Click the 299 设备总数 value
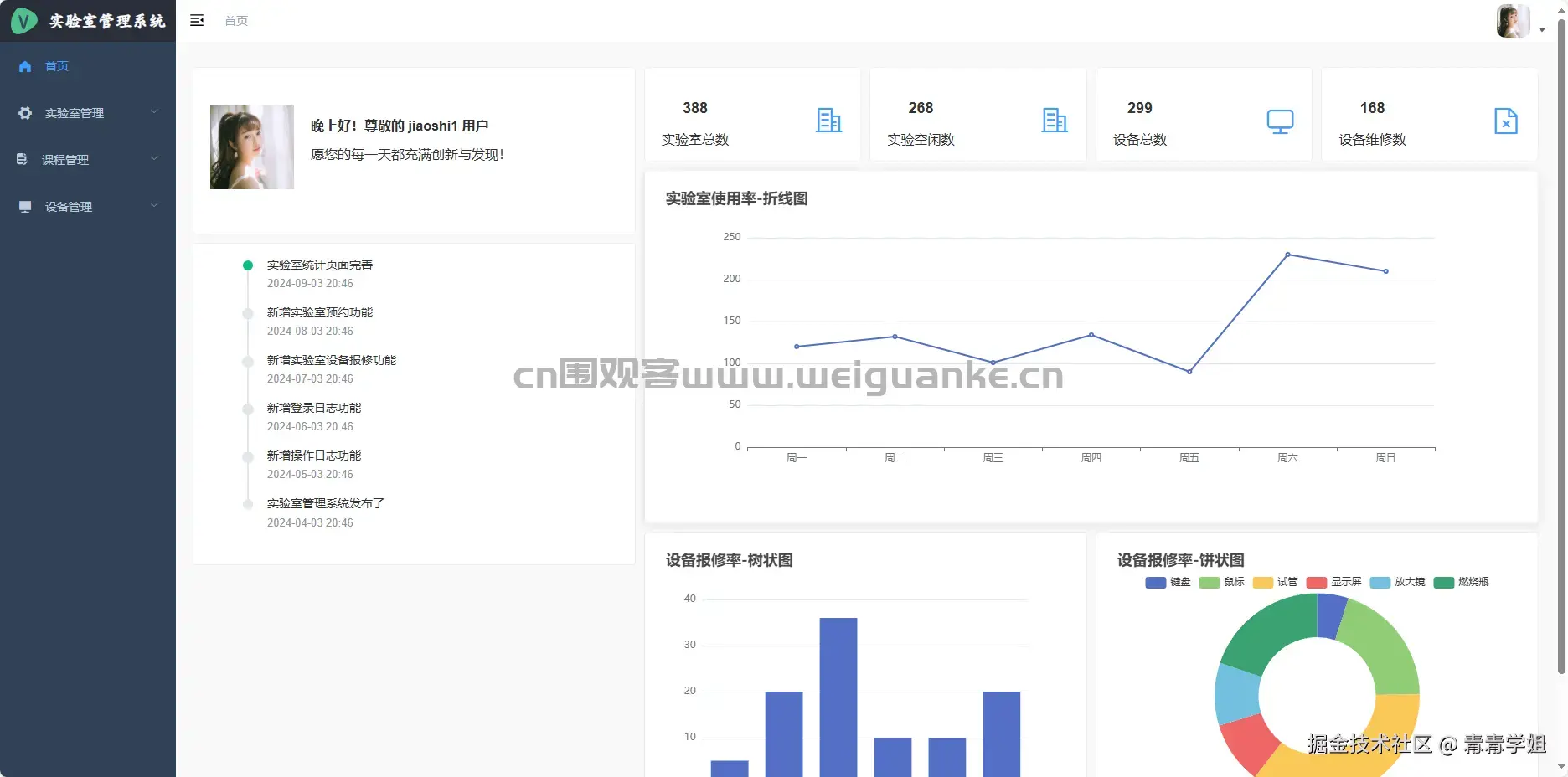Viewport: 1568px width, 777px height. pos(1140,108)
